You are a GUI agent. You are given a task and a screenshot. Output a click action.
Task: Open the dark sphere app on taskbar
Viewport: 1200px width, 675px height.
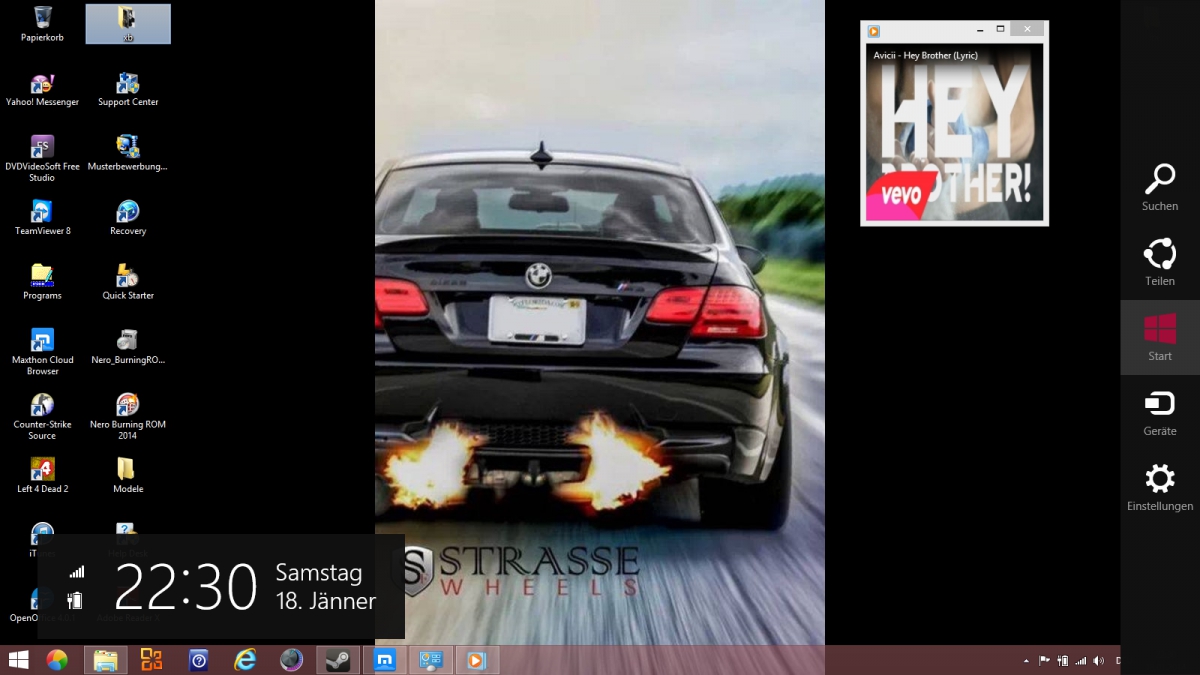pos(291,660)
